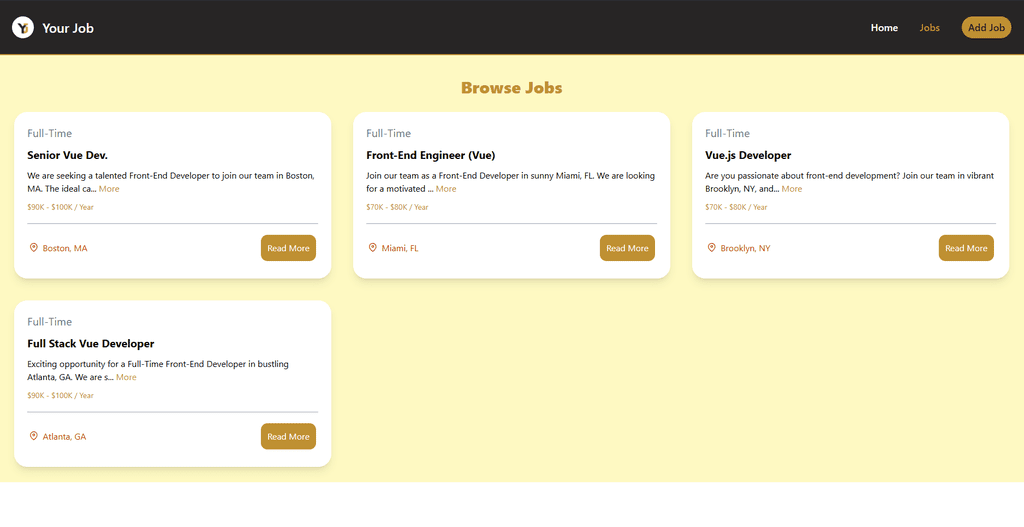The height and width of the screenshot is (527, 1024).
Task: Click the location pin beside Boston, MA
Action: click(x=34, y=248)
